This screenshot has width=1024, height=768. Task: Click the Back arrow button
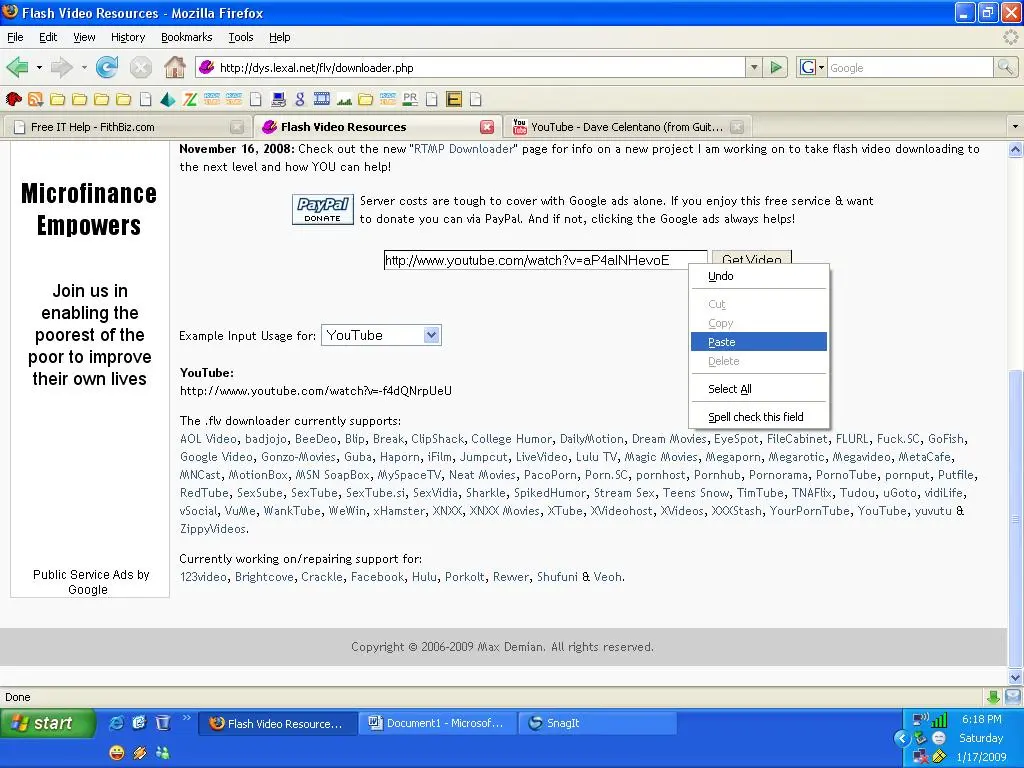click(17, 68)
